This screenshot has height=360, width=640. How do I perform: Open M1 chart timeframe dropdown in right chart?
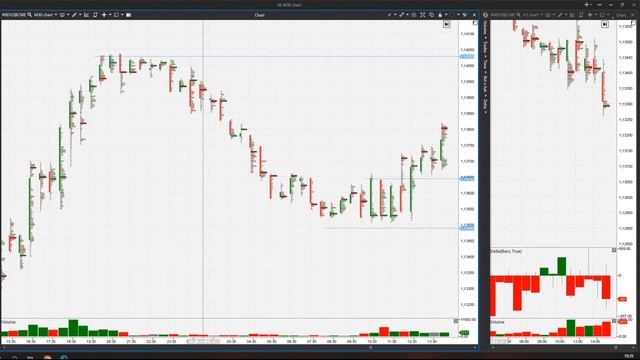click(532, 15)
